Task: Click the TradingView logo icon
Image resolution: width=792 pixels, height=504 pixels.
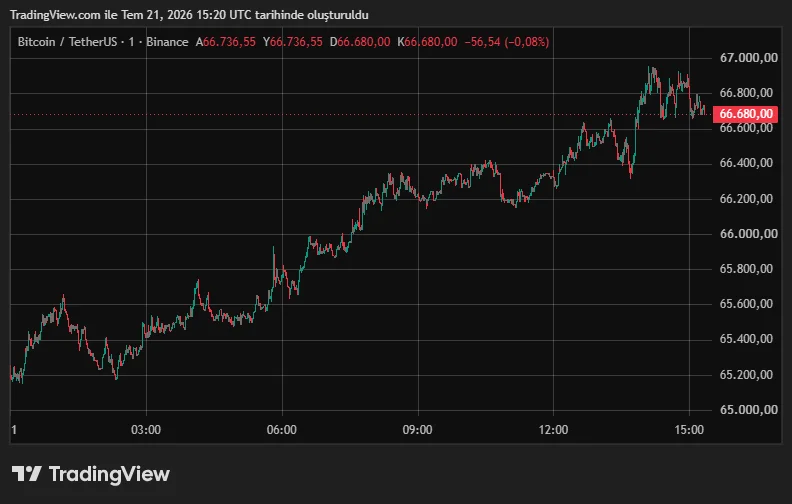Action: coord(27,474)
